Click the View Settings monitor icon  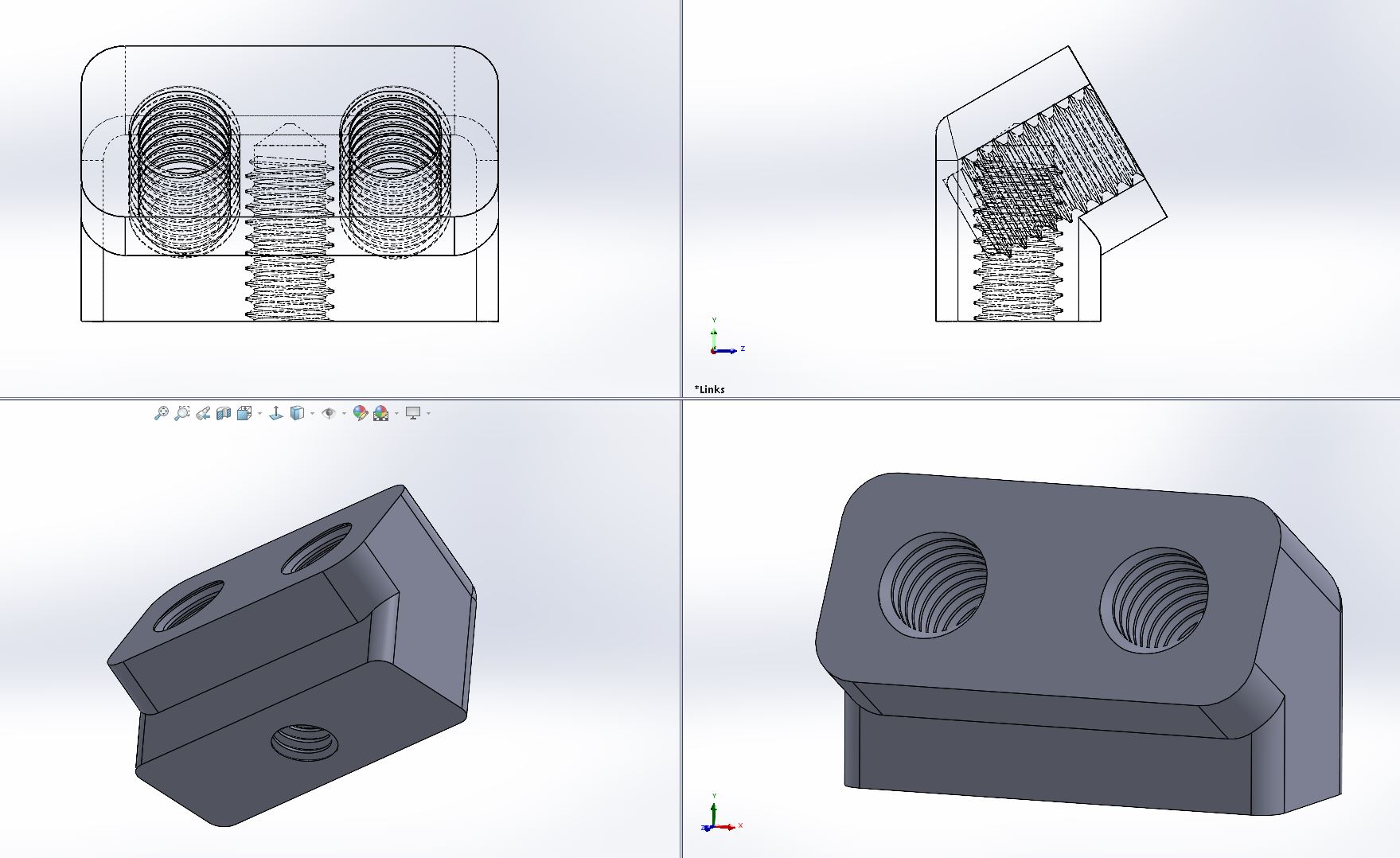click(412, 413)
